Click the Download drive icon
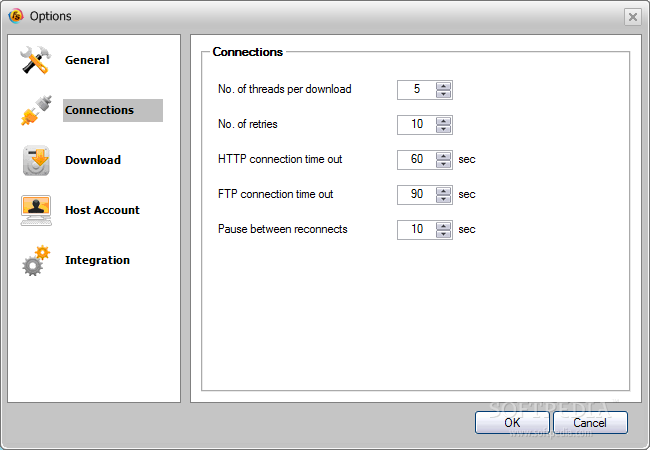The height and width of the screenshot is (450, 650). coord(36,160)
